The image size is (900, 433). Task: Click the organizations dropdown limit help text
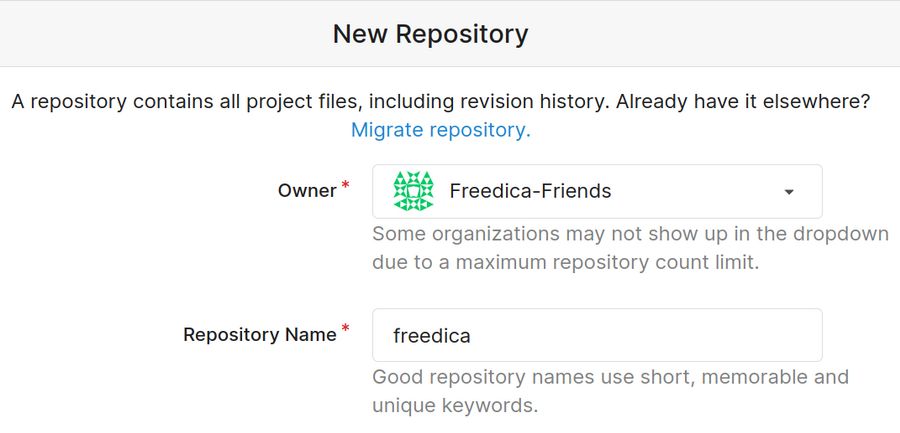(x=630, y=234)
